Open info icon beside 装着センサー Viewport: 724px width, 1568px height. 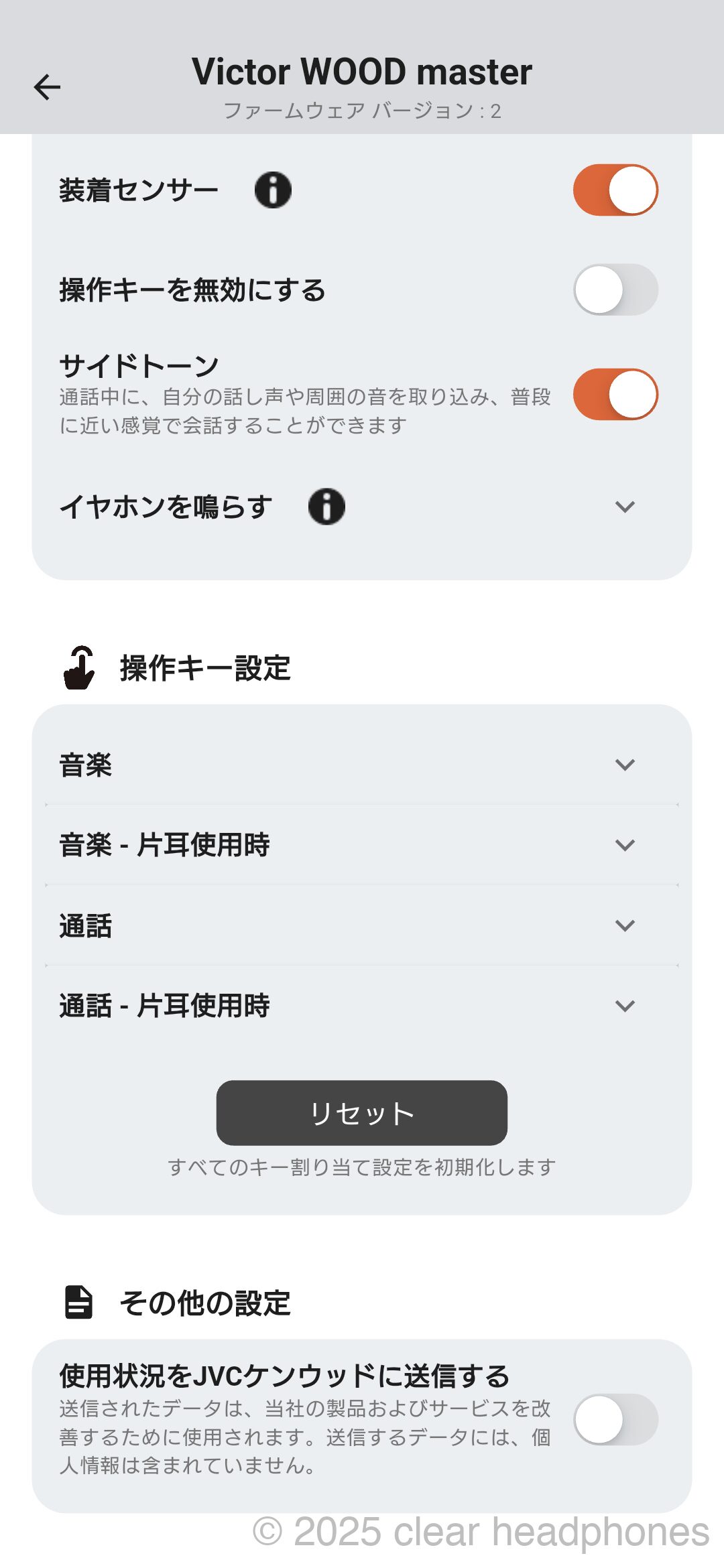coord(273,190)
